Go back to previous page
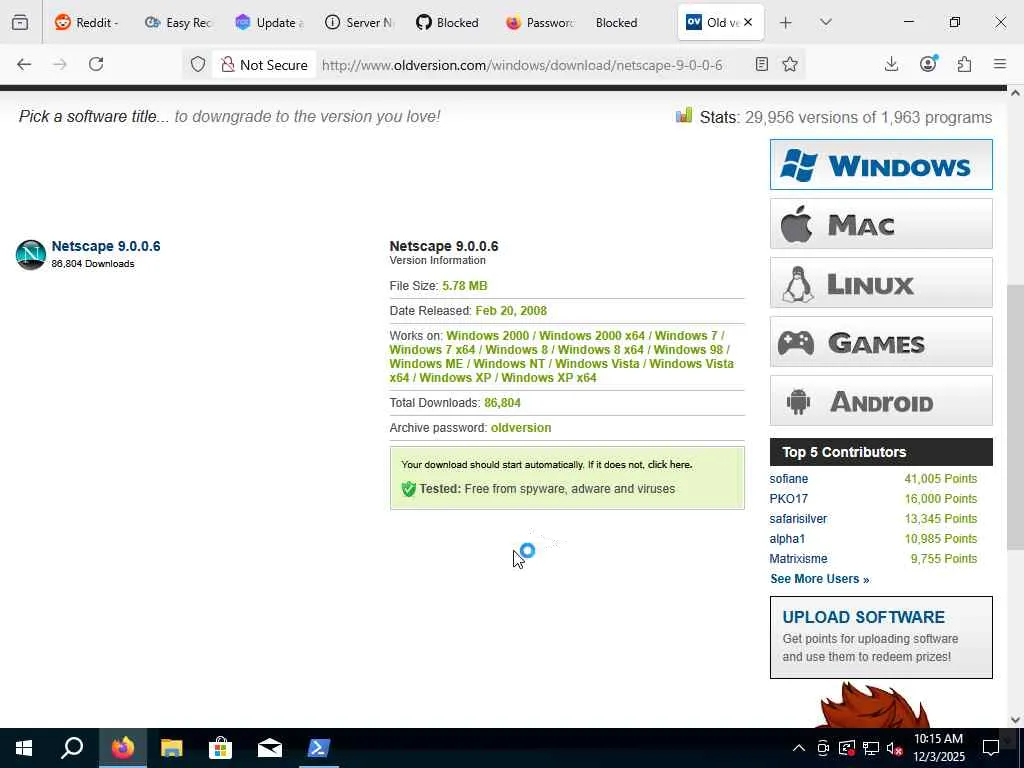Image resolution: width=1024 pixels, height=768 pixels. pyautogui.click(x=24, y=64)
